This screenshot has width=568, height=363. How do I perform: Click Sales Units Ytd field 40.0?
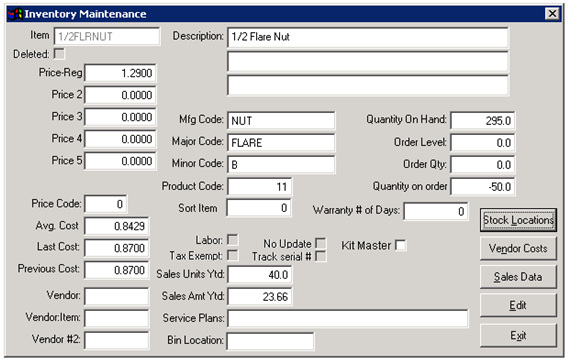point(259,275)
